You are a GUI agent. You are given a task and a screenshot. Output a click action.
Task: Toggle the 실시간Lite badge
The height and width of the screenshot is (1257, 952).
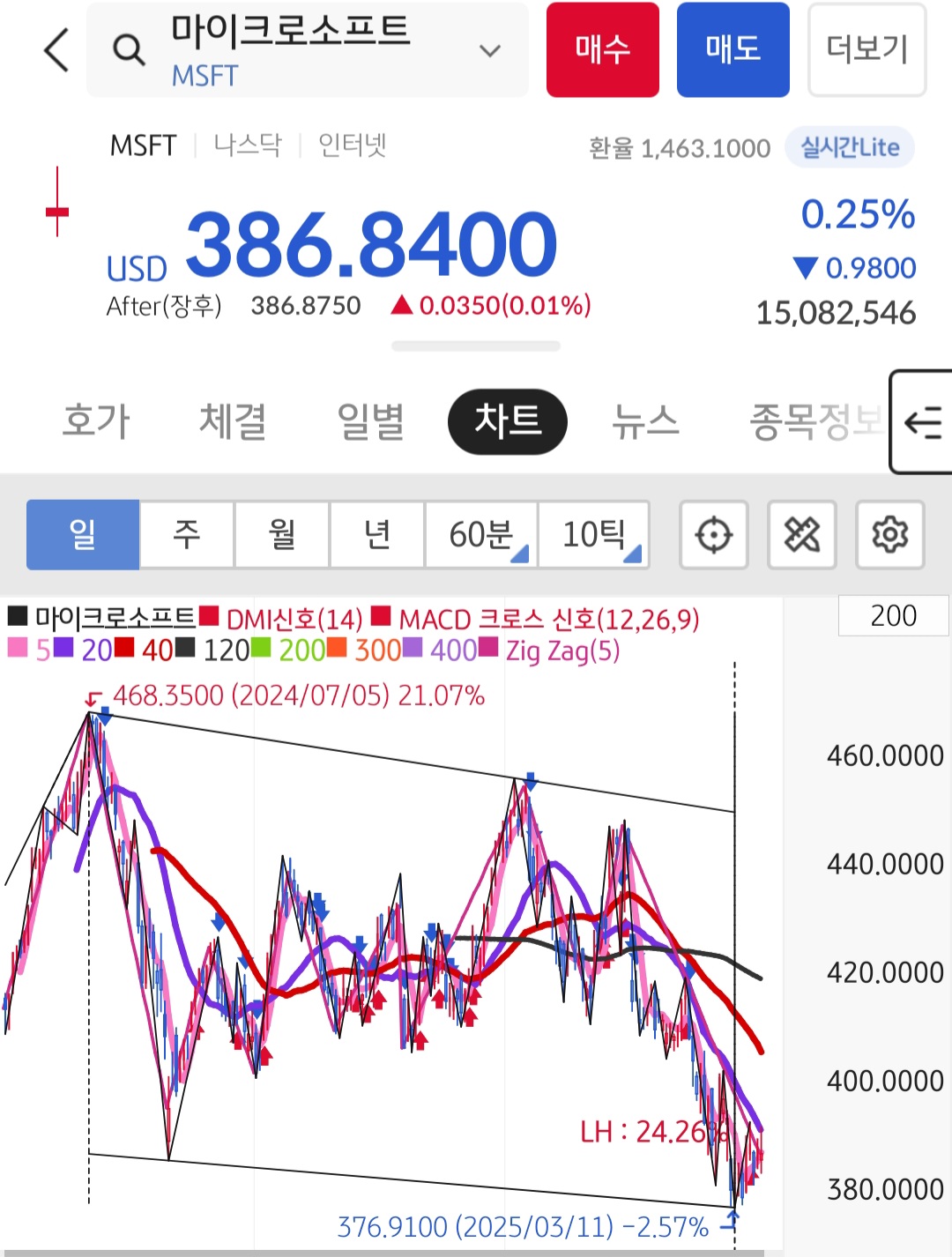coord(850,147)
